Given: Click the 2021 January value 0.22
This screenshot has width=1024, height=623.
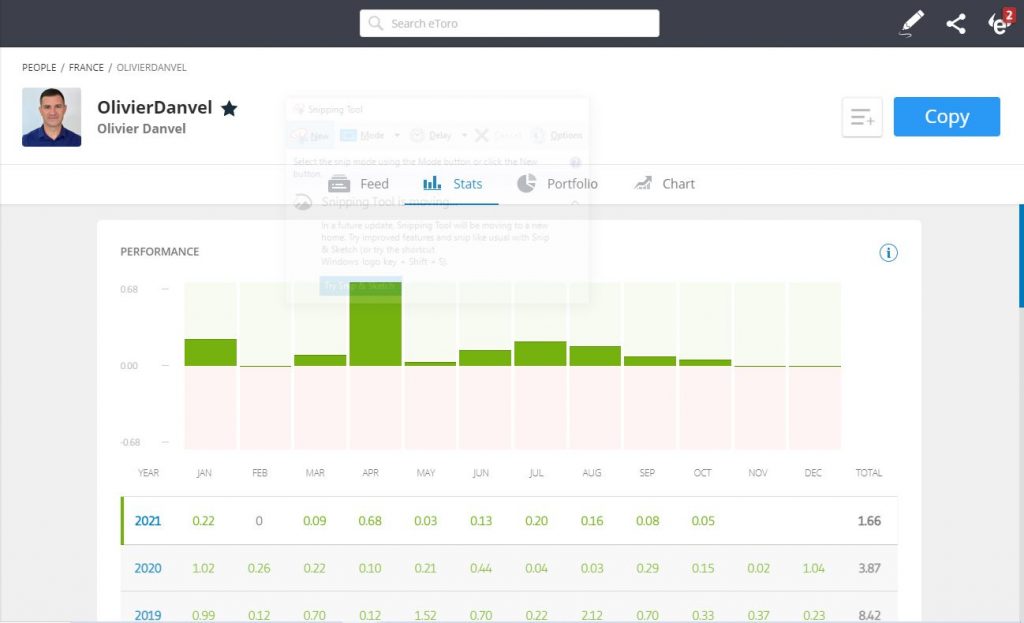Looking at the screenshot, I should [203, 521].
